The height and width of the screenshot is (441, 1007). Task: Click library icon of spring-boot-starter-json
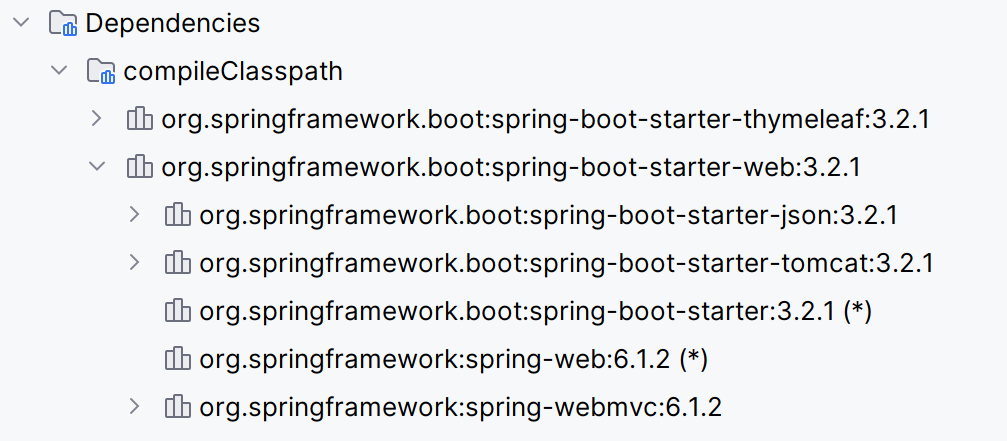point(177,215)
